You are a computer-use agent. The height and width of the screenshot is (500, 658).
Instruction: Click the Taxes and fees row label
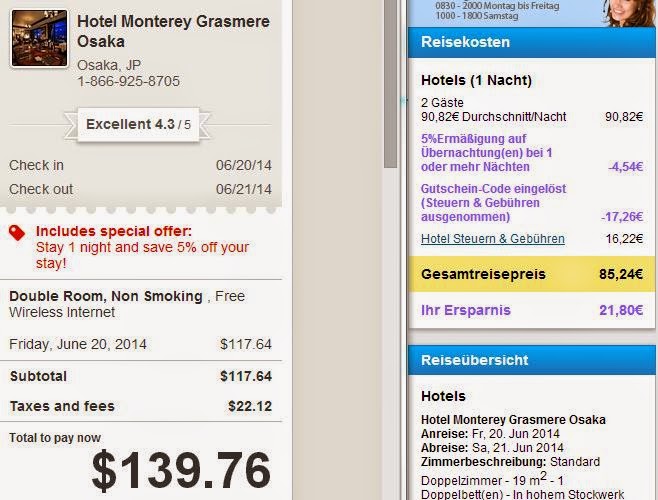point(62,406)
